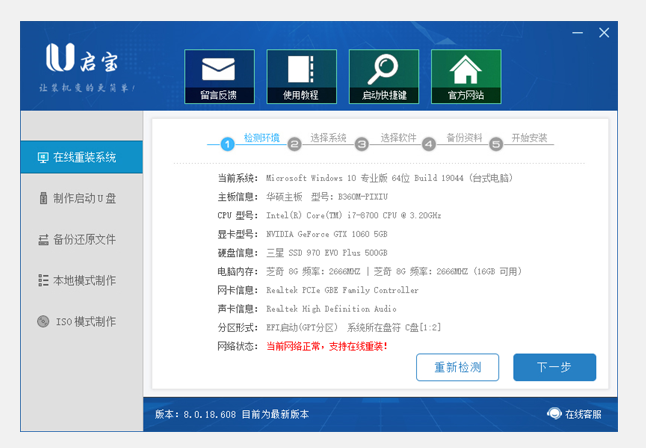646x448 pixels.
Task: Click the 声卡信息 label
Action: tap(237, 309)
